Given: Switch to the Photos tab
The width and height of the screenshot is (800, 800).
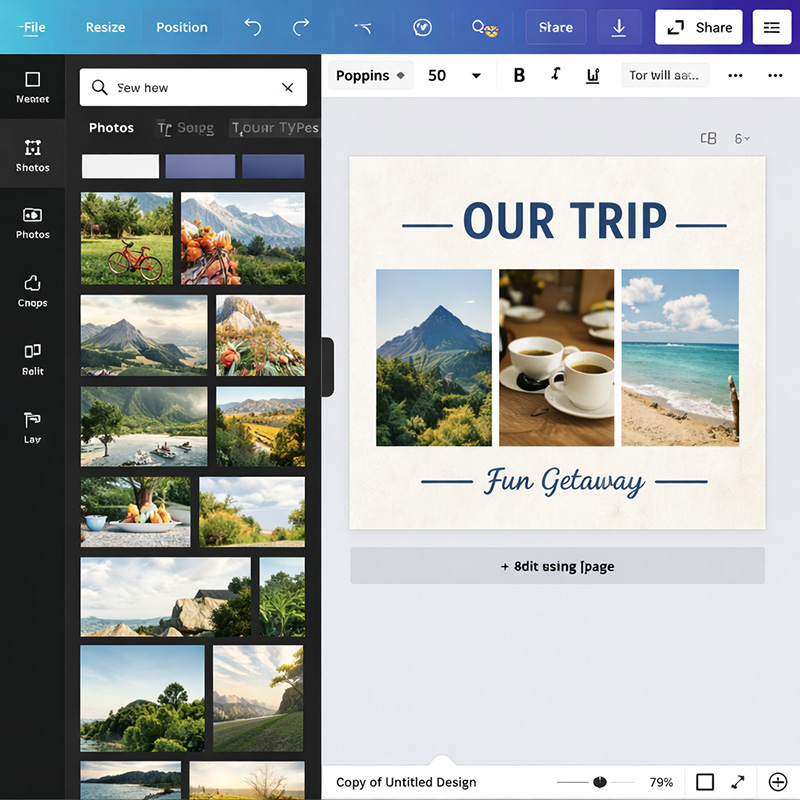Looking at the screenshot, I should pyautogui.click(x=111, y=128).
